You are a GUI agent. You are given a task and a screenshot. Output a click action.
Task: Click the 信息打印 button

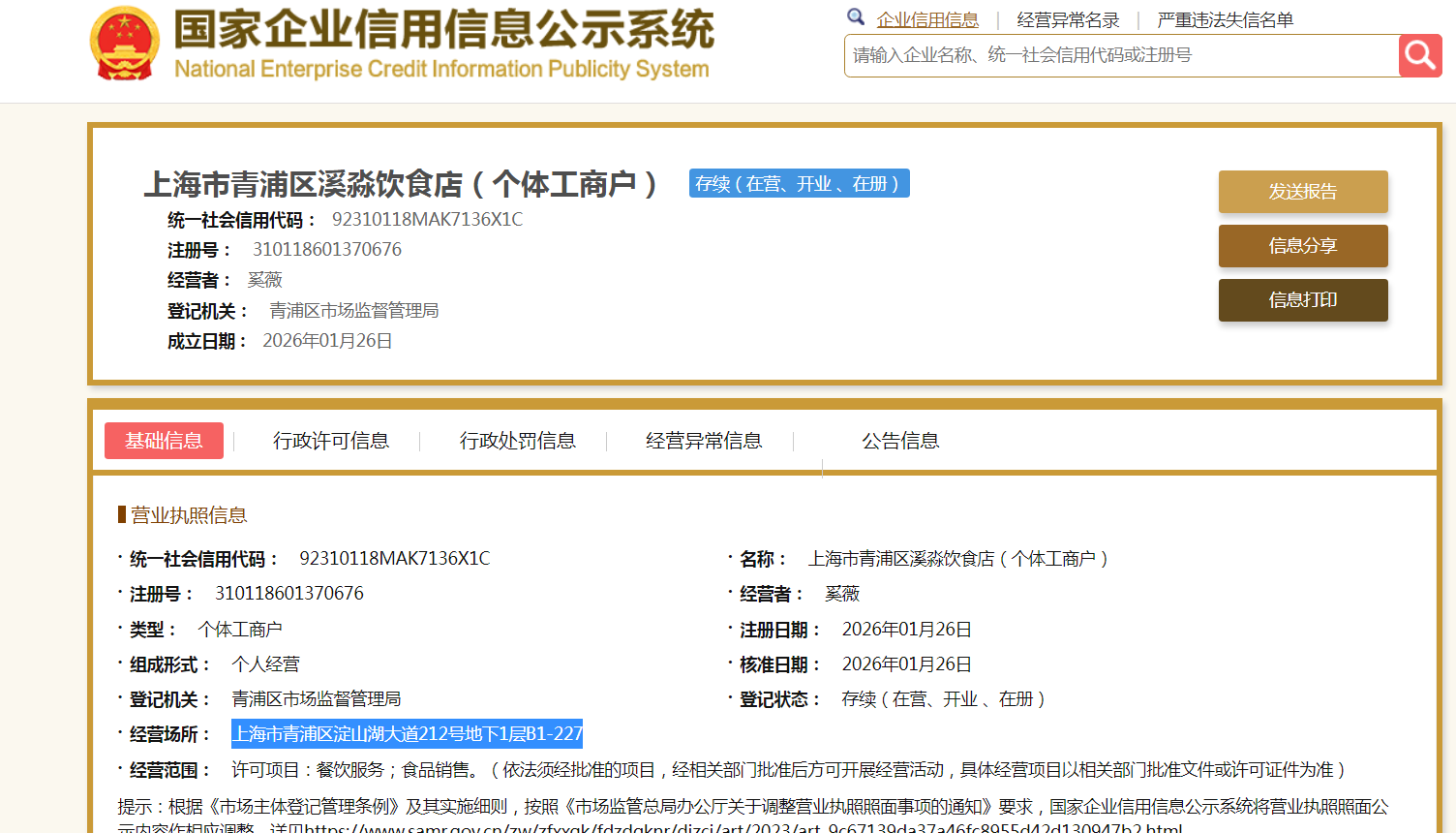[x=1303, y=300]
